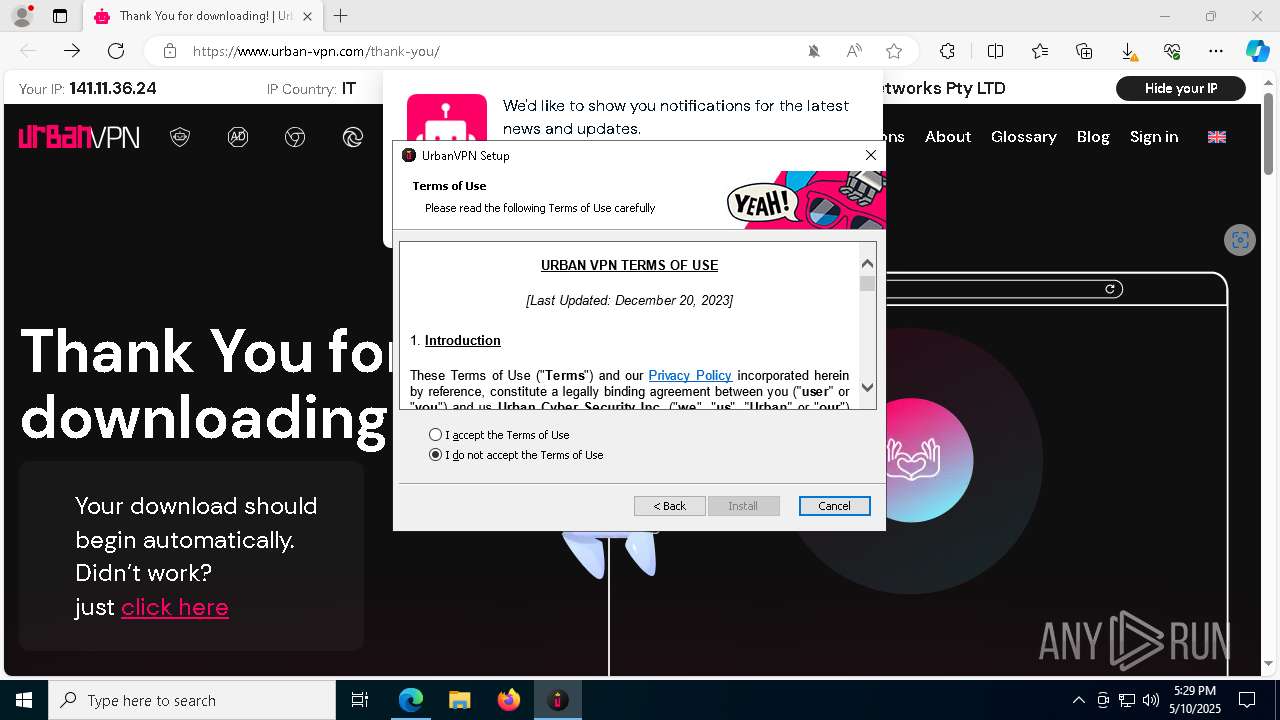The image size is (1280, 720).
Task: Open the Windows Start menu
Action: click(24, 700)
